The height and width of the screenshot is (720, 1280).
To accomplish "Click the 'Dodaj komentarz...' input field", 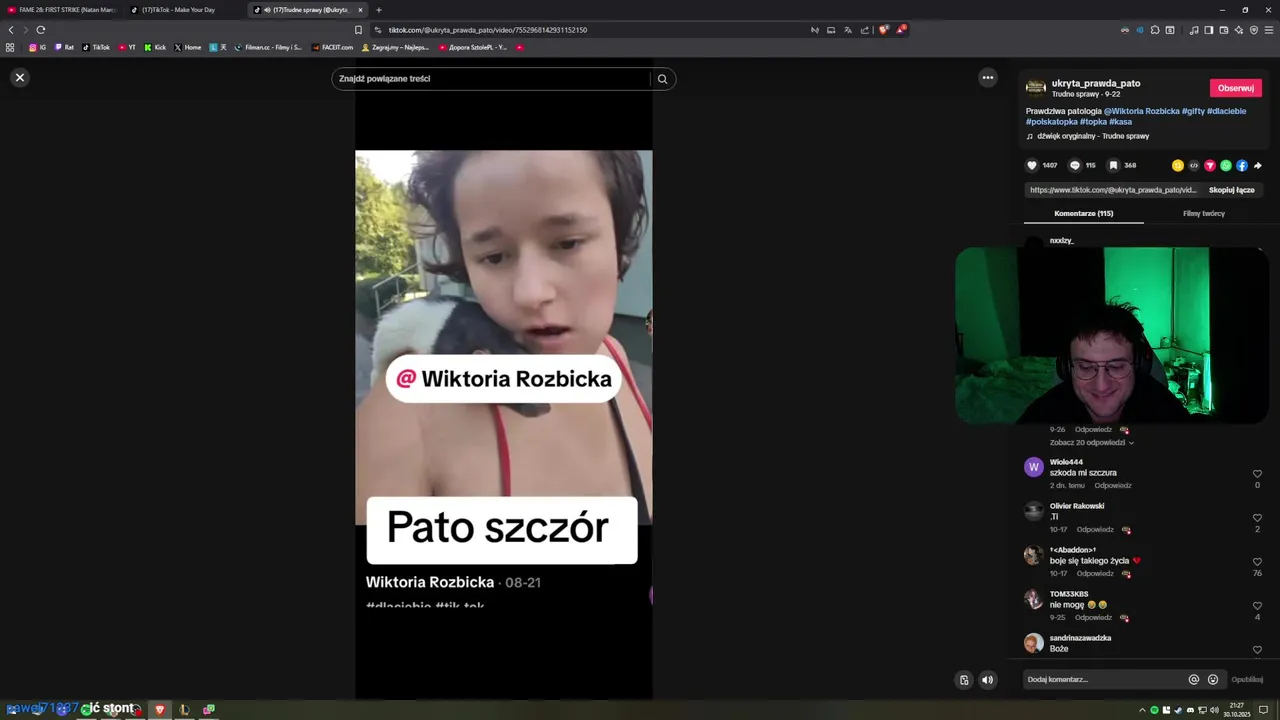I will tap(1104, 680).
